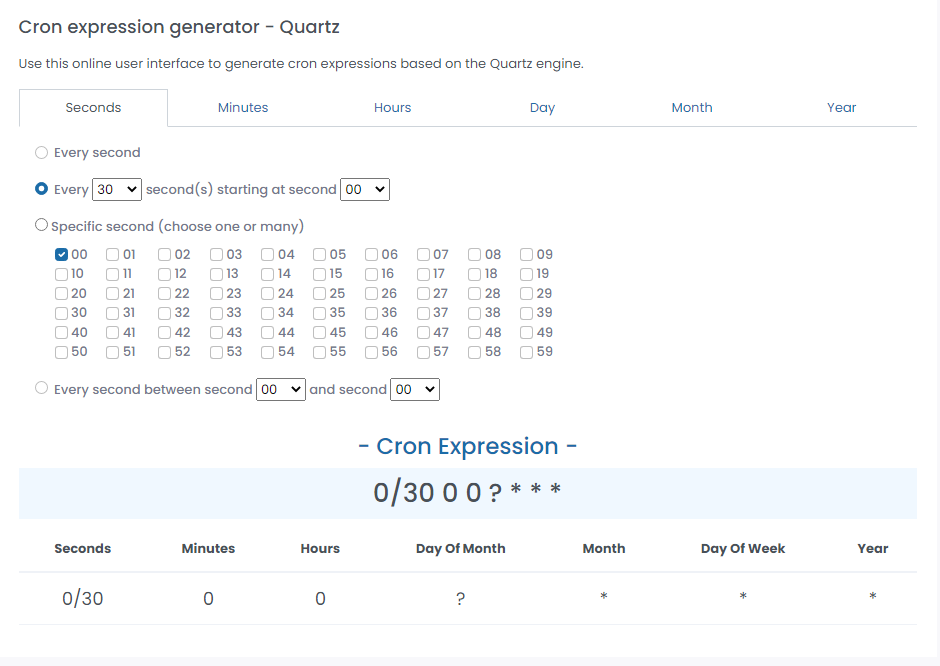Check the 45 second checkbox
This screenshot has height=666, width=940.
(320, 333)
